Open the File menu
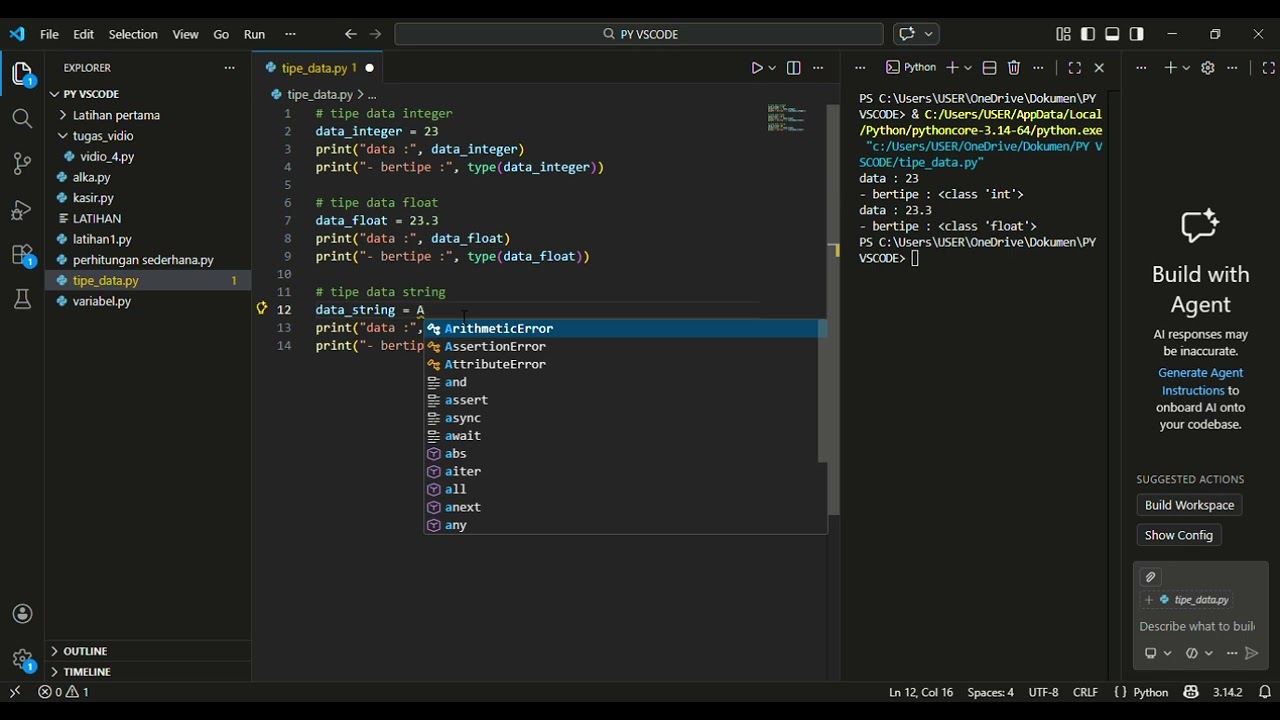This screenshot has width=1280, height=720. click(x=49, y=34)
